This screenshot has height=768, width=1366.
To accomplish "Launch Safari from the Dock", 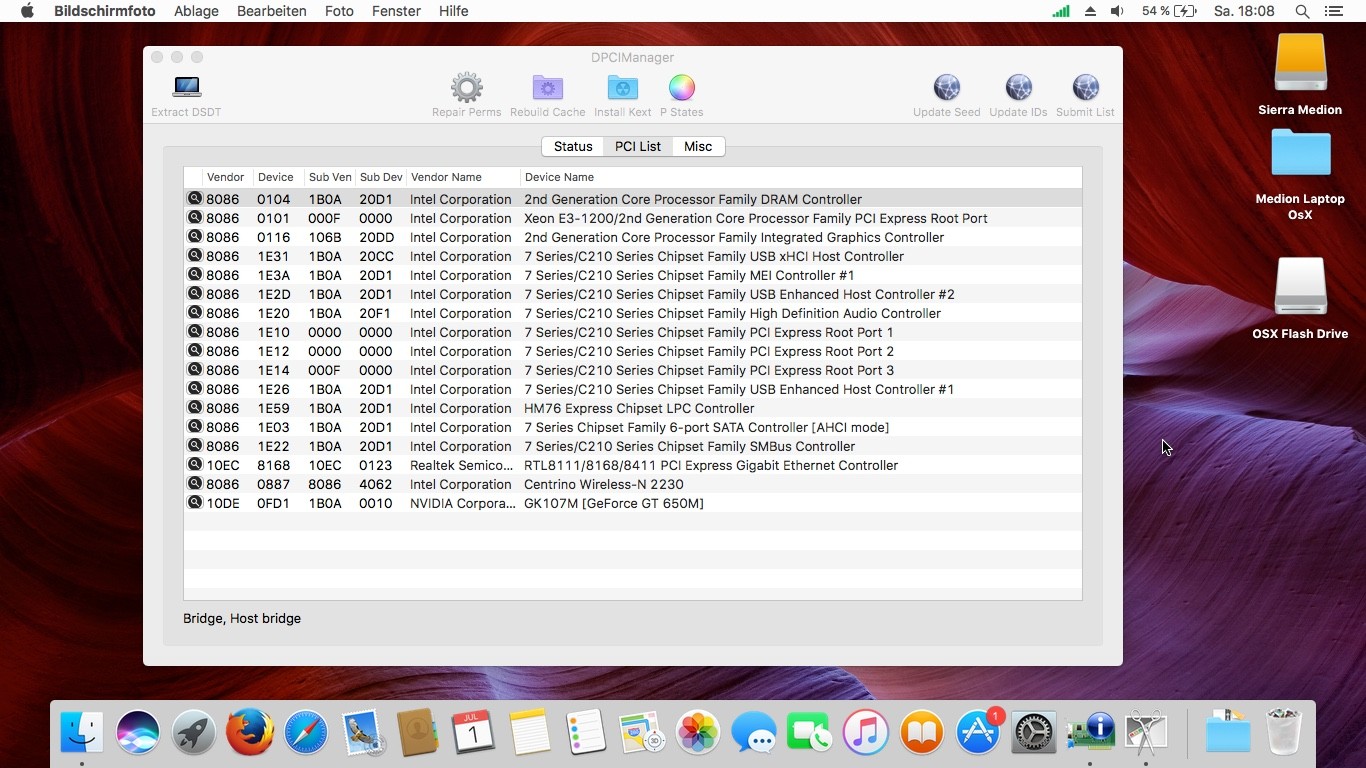I will (x=306, y=732).
